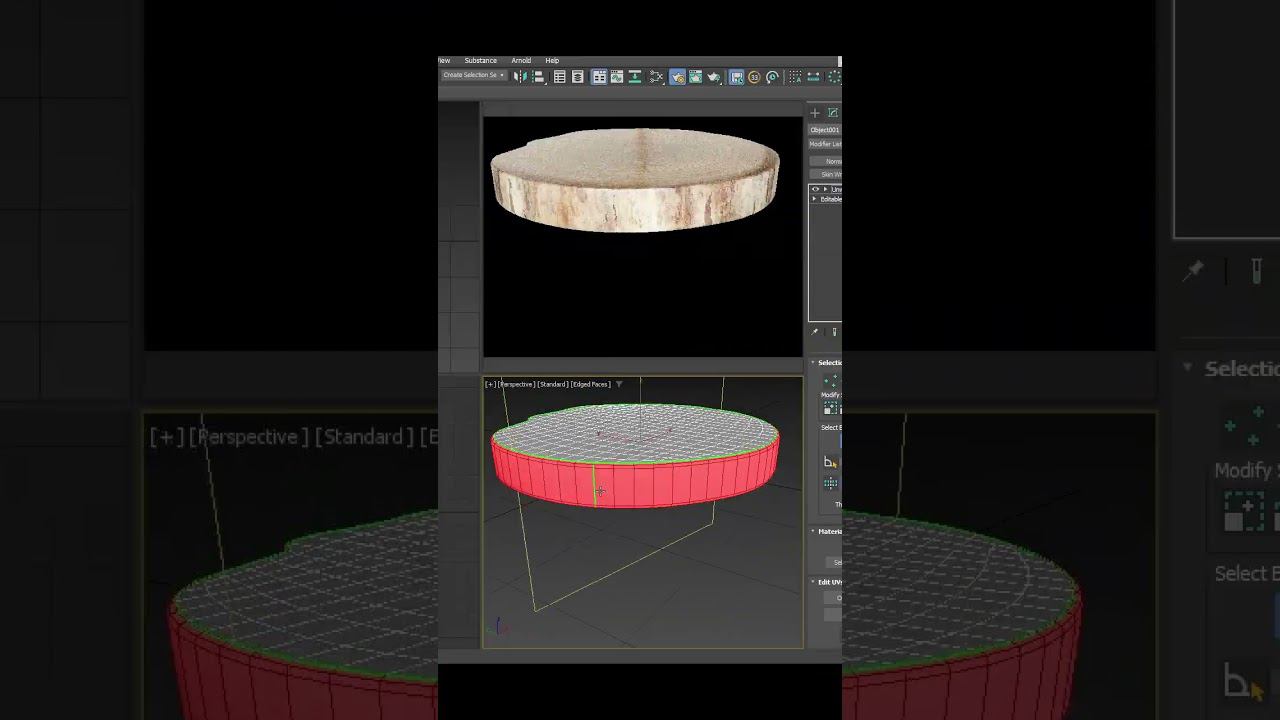Open the Help menu

pyautogui.click(x=552, y=60)
